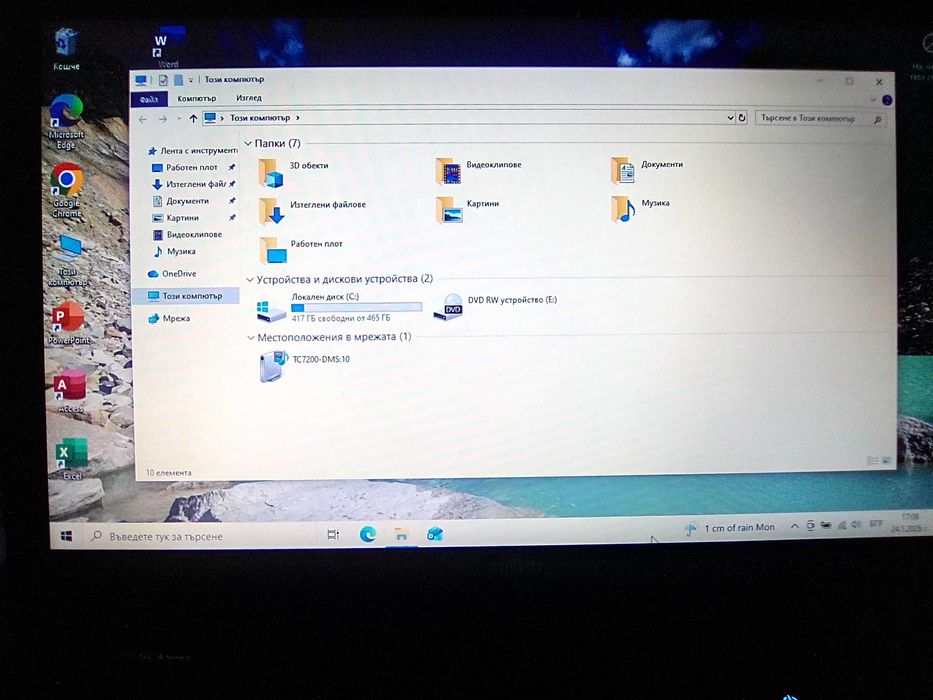This screenshot has height=700, width=933.
Task: Open the 'Видеоклипове' folder in main pane
Action: (x=478, y=171)
